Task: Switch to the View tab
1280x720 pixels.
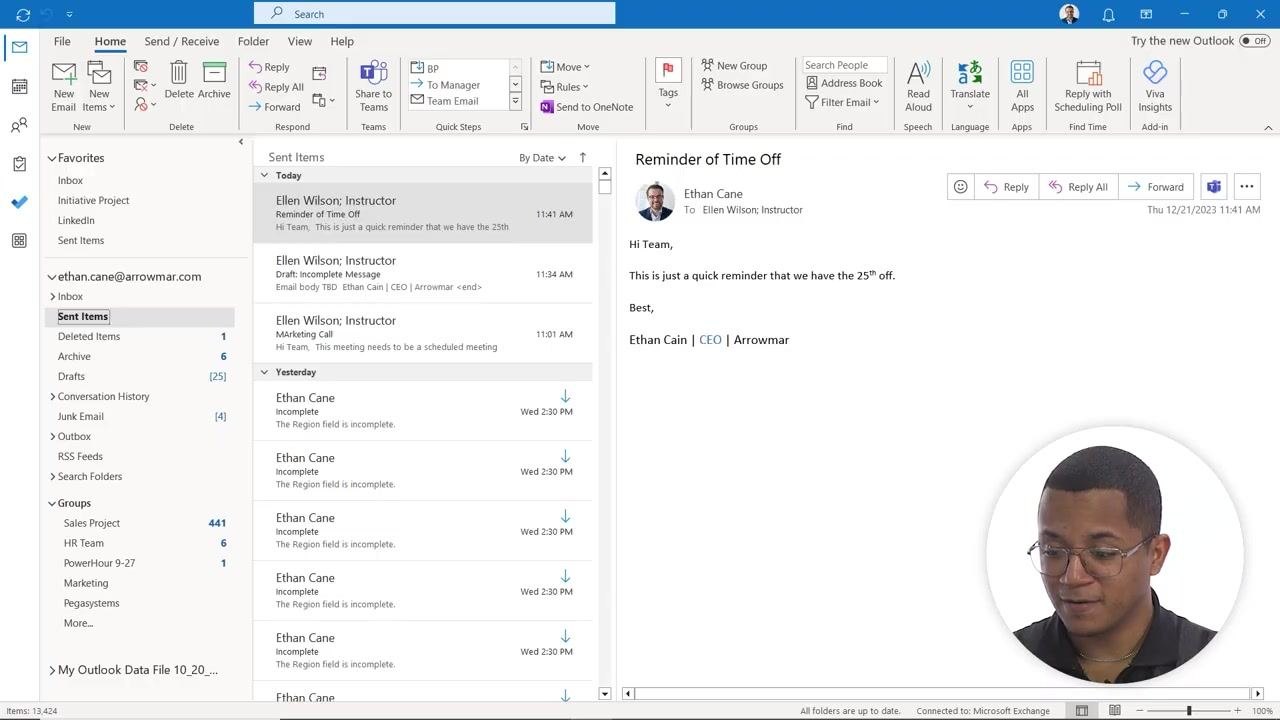Action: (300, 41)
